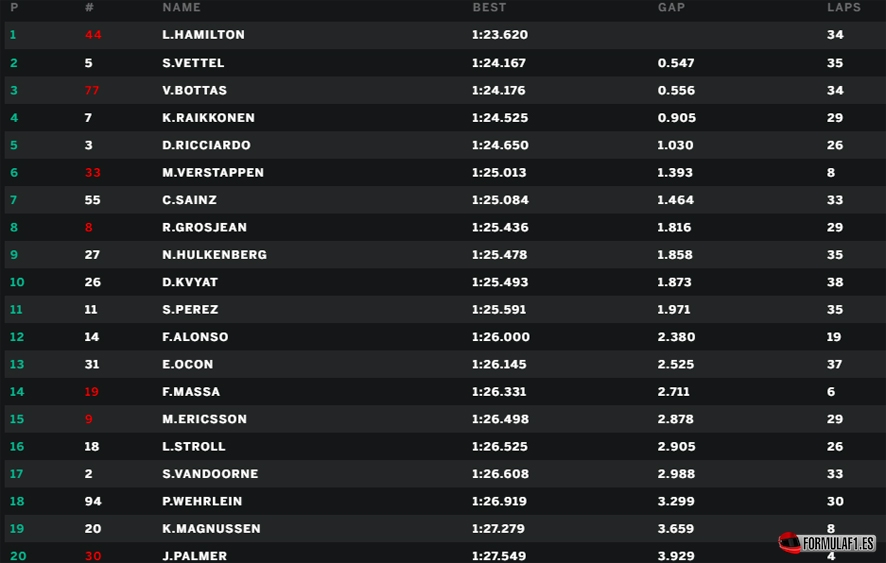The image size is (886, 563).
Task: Select M.VERSTAPPEN entry
Action: (443, 172)
